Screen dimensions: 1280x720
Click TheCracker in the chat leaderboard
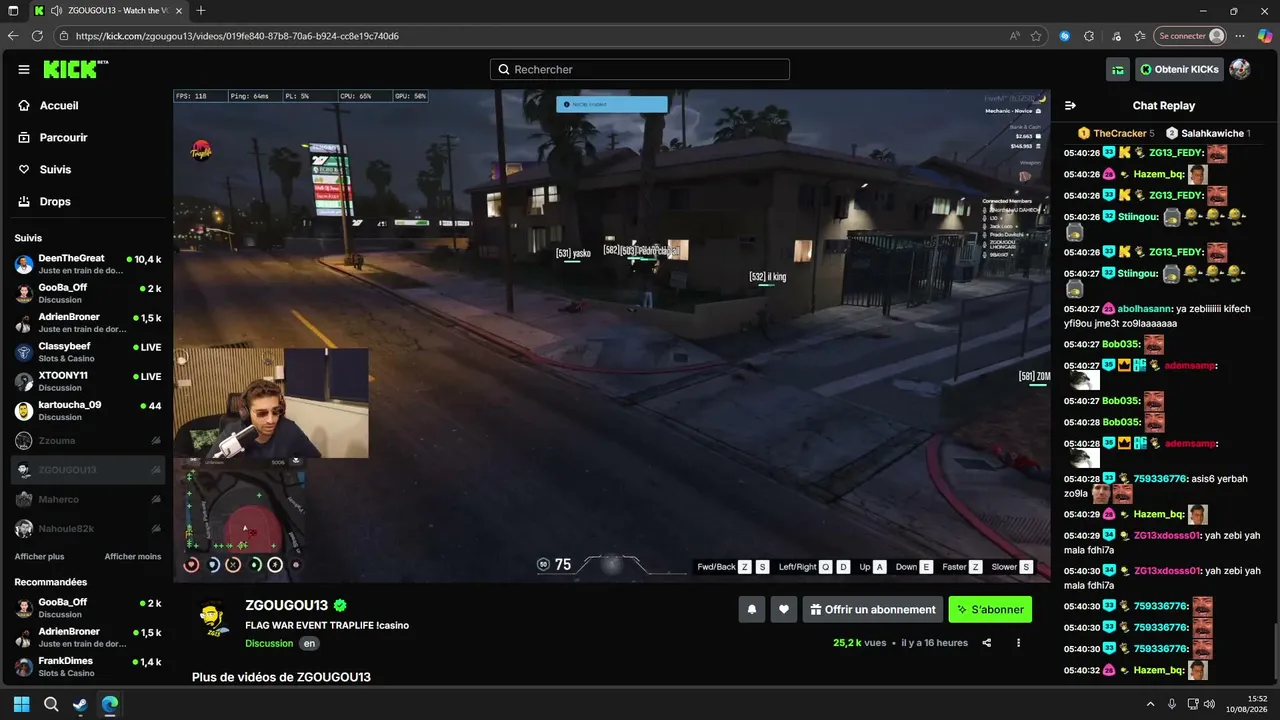1120,133
